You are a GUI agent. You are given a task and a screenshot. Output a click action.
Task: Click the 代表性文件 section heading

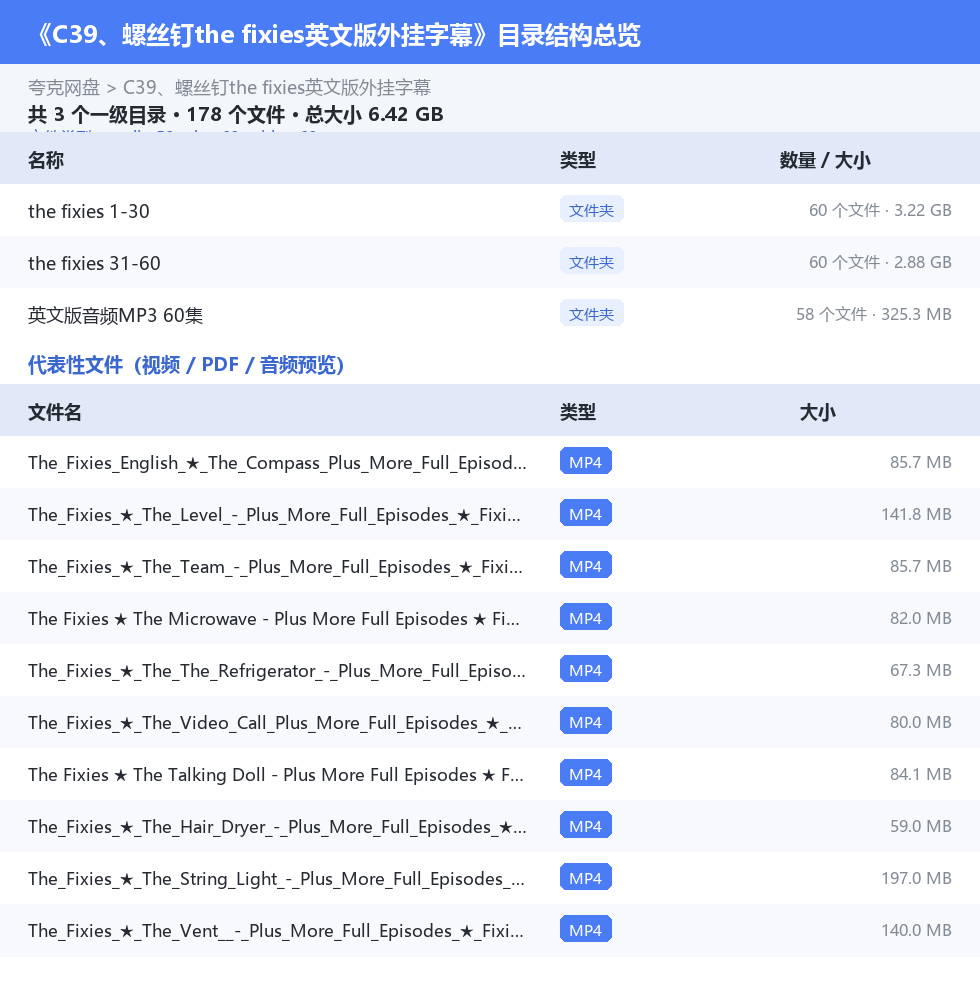click(x=186, y=365)
